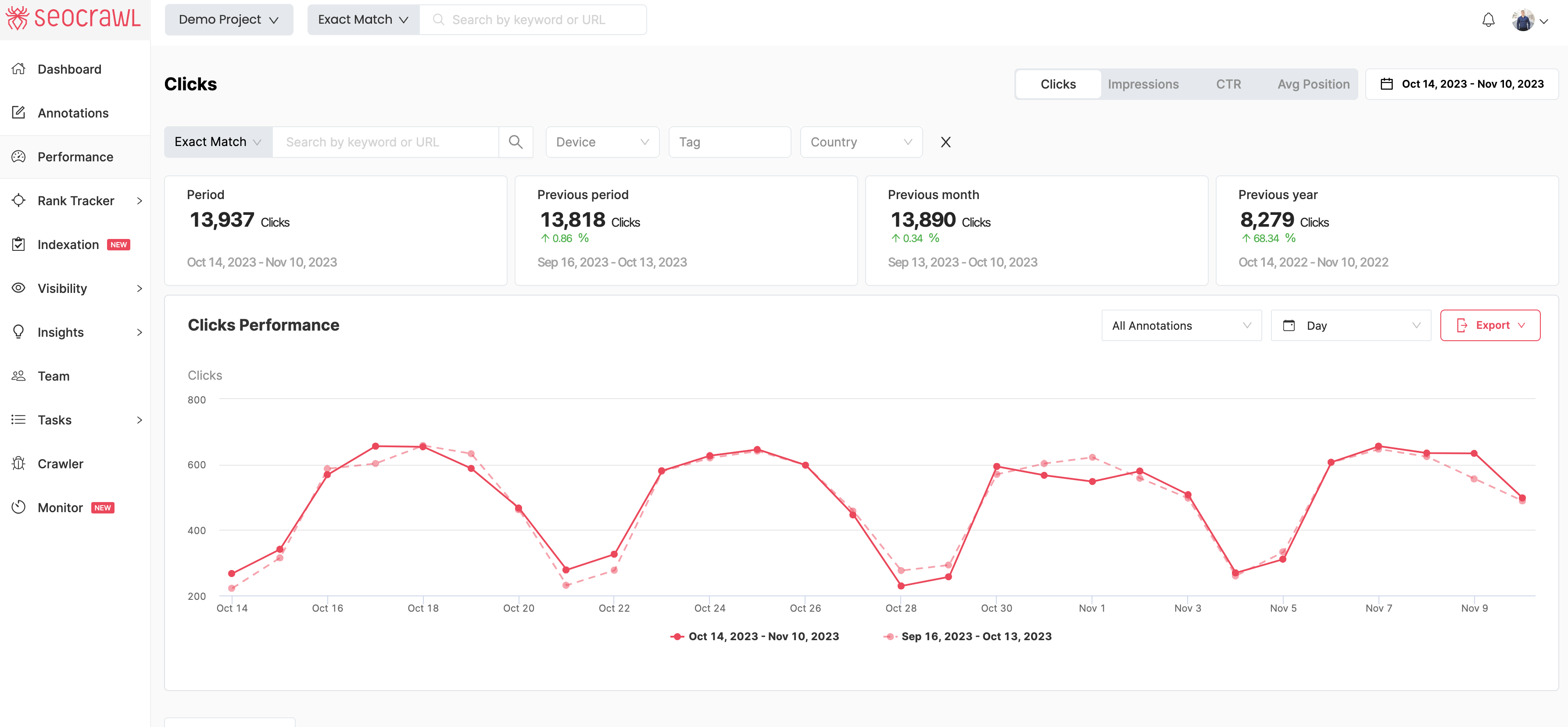Click the seocrawl logo
The height and width of the screenshot is (727, 1568).
point(73,18)
